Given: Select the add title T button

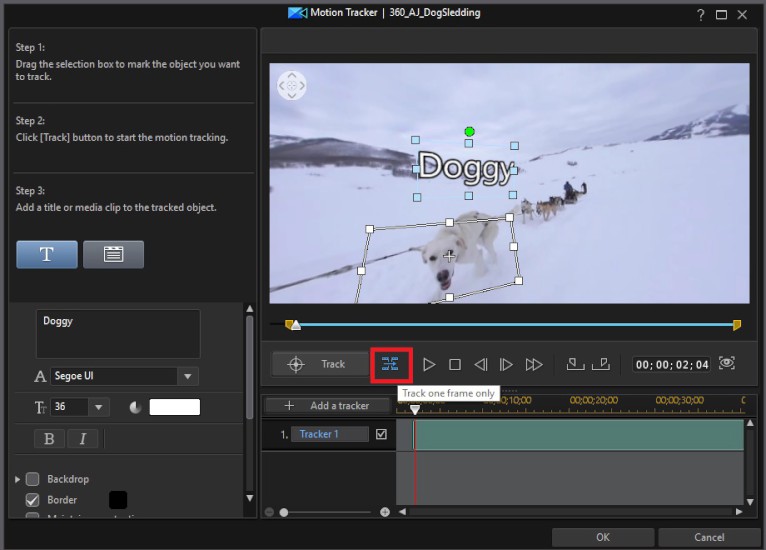Looking at the screenshot, I should (x=47, y=254).
